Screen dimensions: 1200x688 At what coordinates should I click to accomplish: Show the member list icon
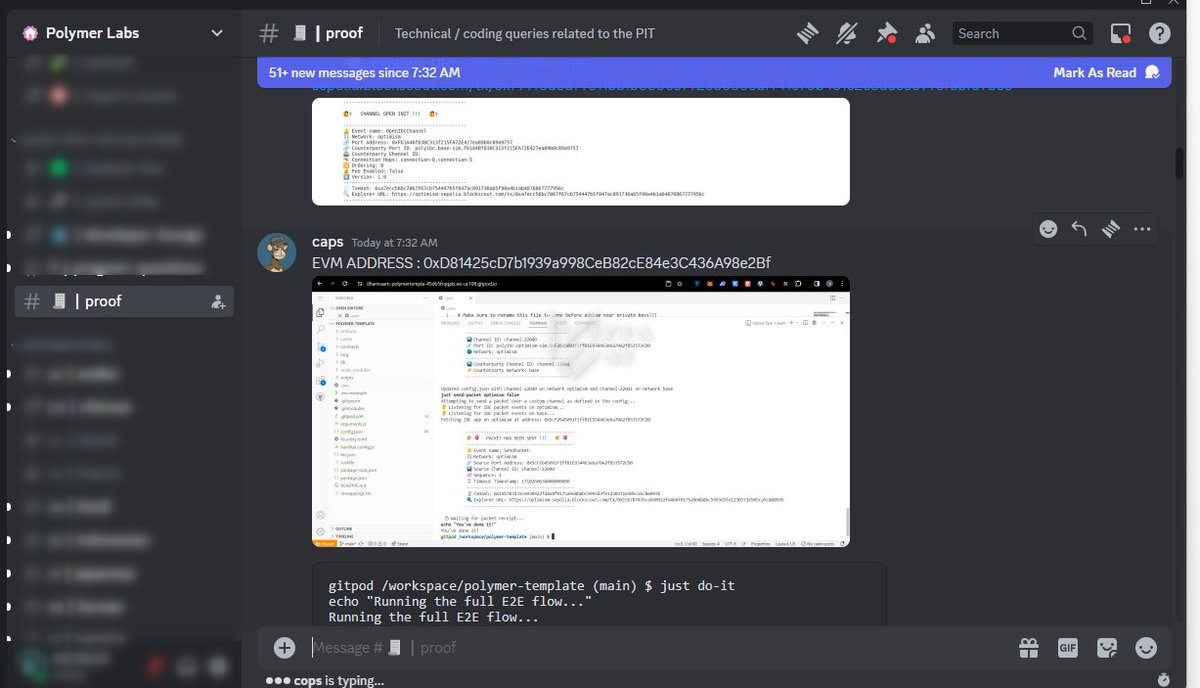click(925, 33)
